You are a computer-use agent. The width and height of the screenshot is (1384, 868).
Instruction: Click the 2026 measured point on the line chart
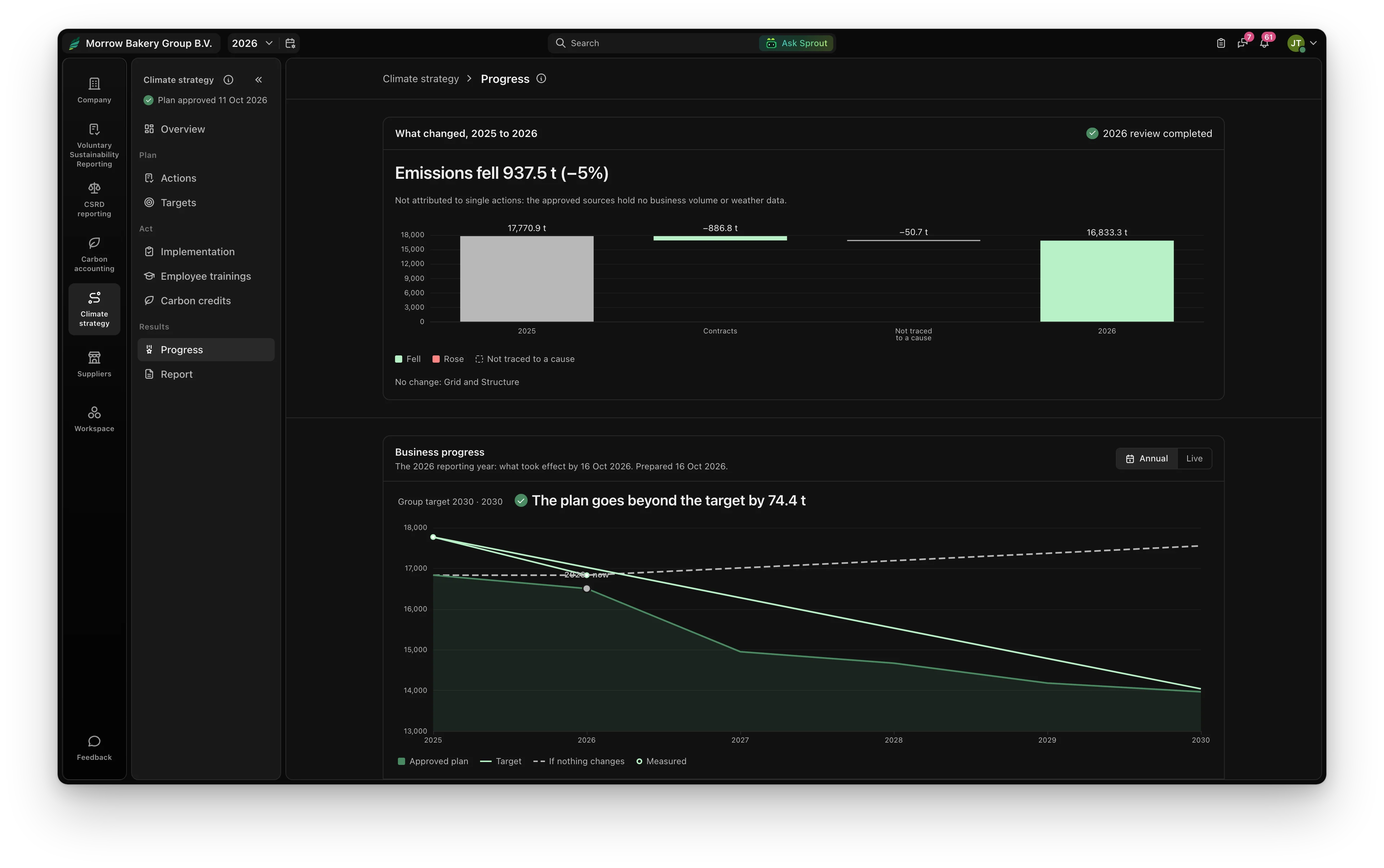(x=586, y=575)
